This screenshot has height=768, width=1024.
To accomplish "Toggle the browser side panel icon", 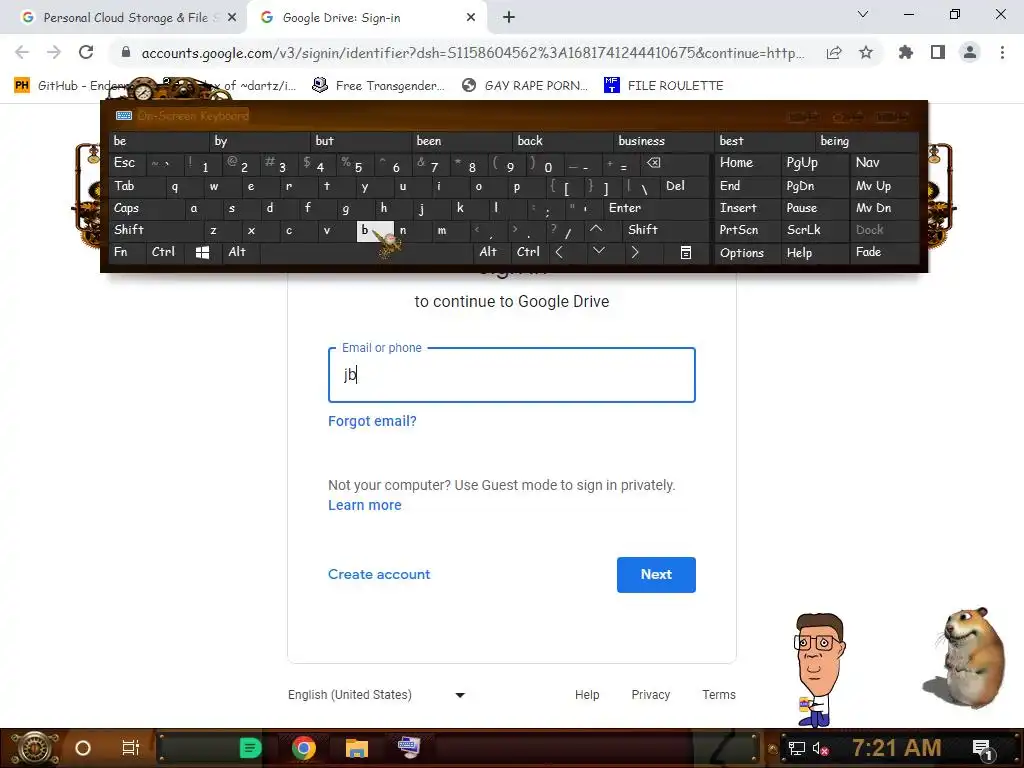I will 938,52.
